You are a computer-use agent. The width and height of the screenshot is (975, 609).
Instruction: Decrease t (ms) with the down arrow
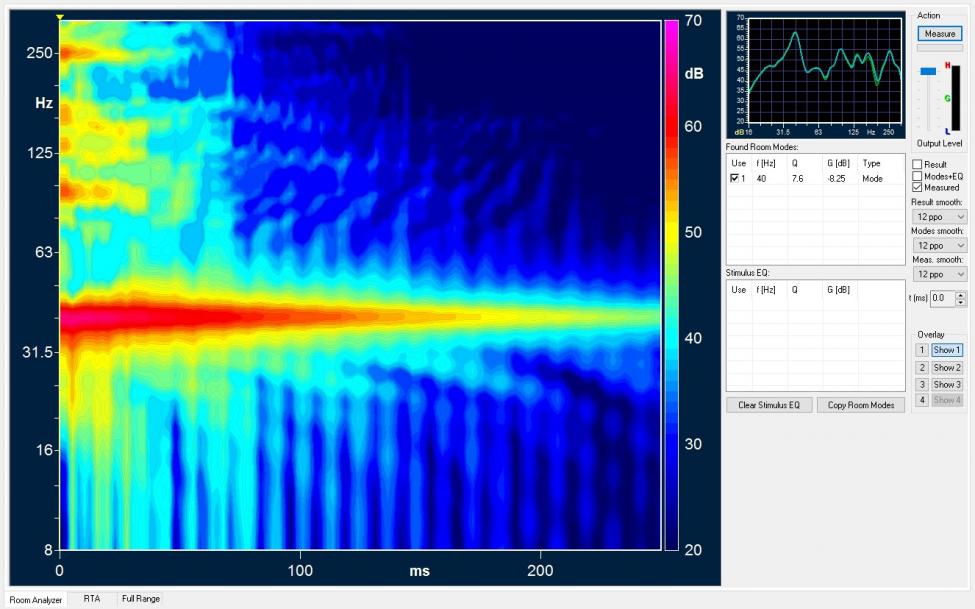pos(961,302)
